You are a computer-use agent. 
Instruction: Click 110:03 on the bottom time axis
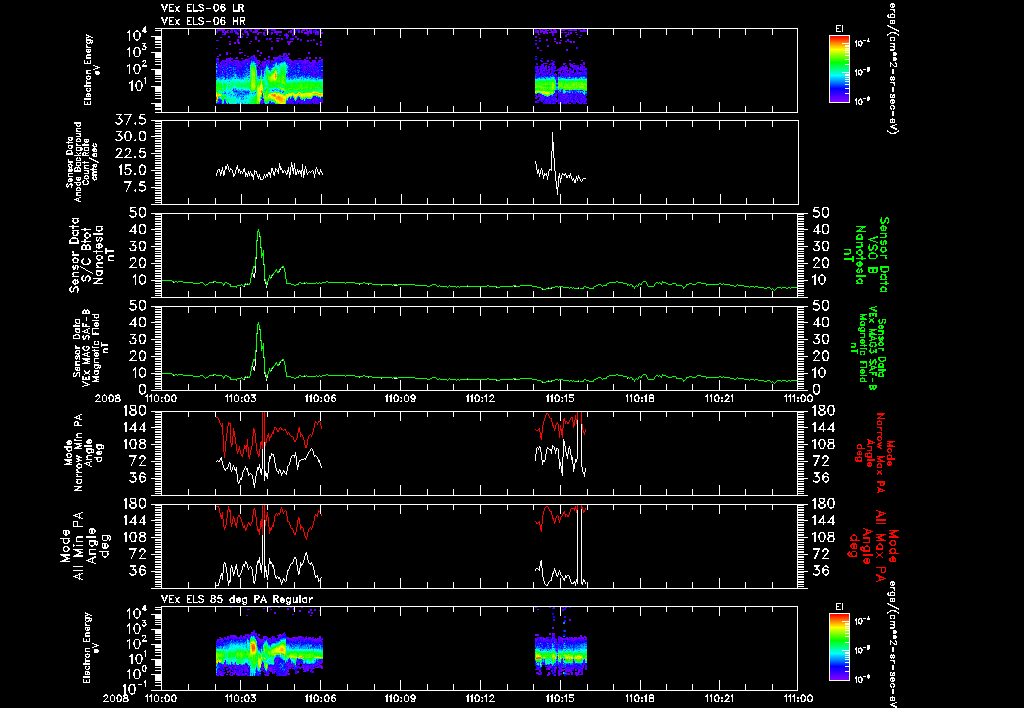(241, 698)
